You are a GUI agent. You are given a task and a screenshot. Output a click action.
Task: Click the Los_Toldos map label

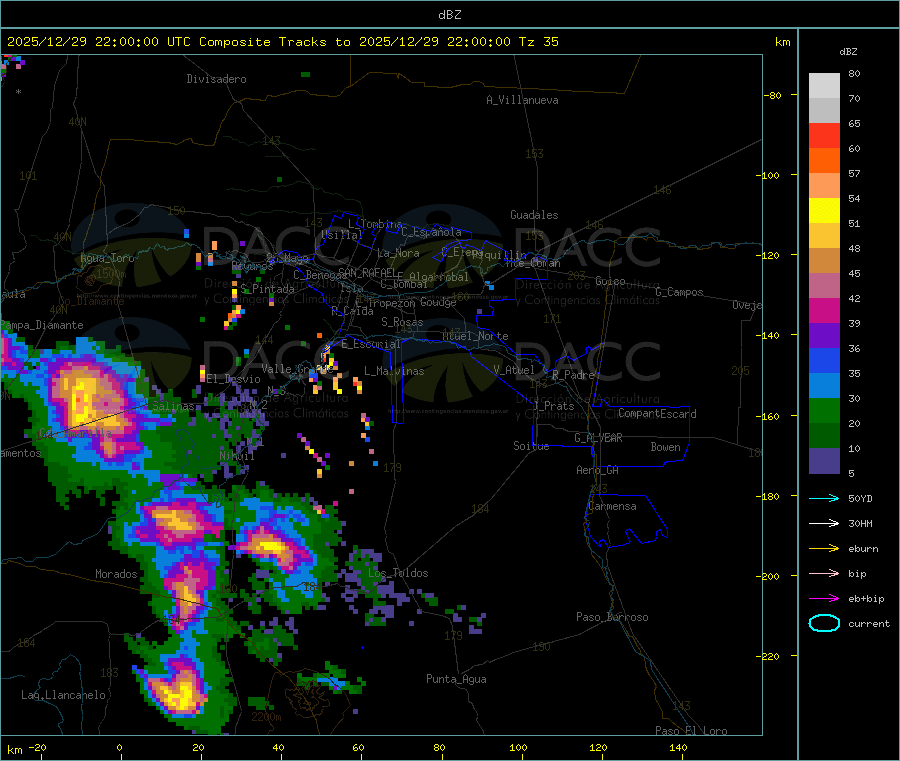[x=398, y=573]
